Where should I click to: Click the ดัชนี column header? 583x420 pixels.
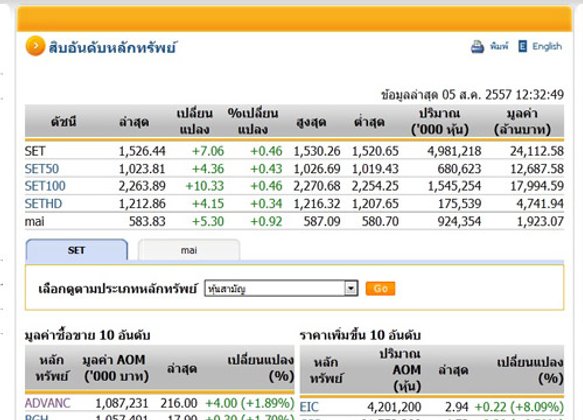point(64,122)
